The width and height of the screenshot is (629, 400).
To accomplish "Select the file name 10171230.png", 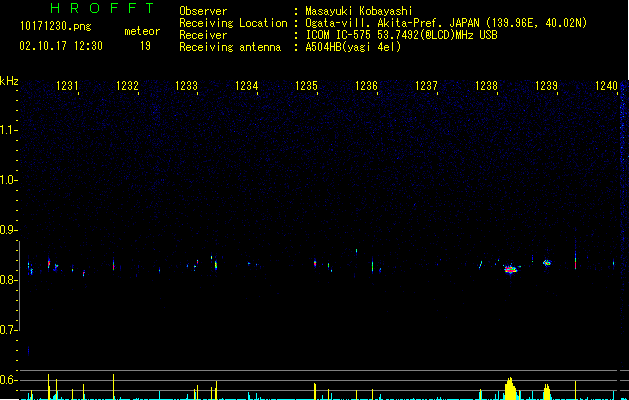I will coord(56,27).
